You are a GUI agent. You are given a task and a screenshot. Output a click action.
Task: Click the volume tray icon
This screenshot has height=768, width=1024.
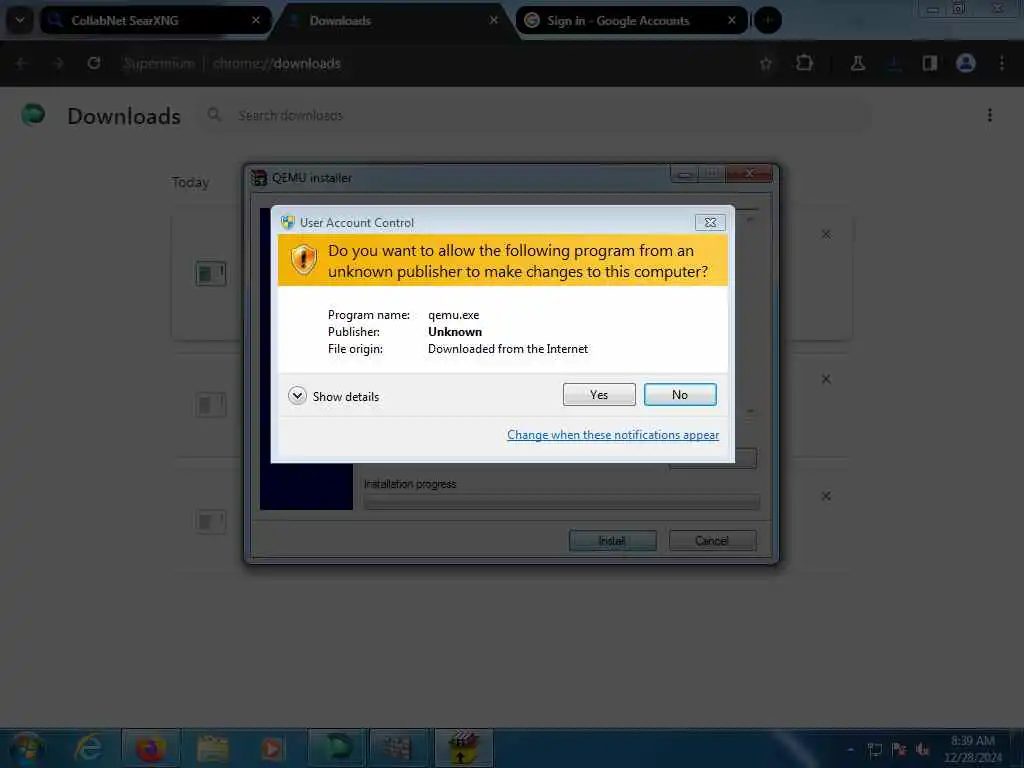(x=923, y=750)
